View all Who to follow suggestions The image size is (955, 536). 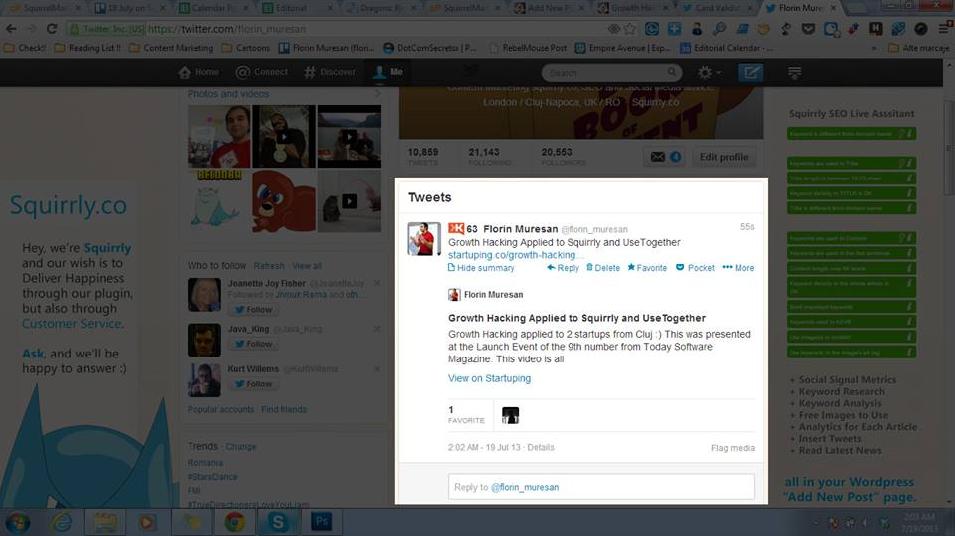pos(307,266)
